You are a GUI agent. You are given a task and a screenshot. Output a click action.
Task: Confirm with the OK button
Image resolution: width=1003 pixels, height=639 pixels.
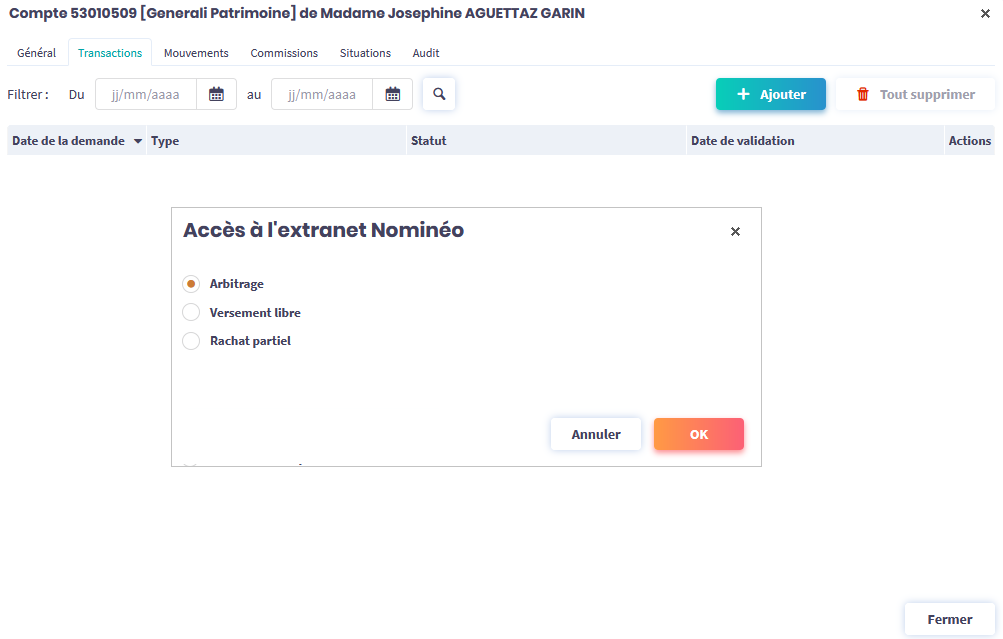click(698, 434)
